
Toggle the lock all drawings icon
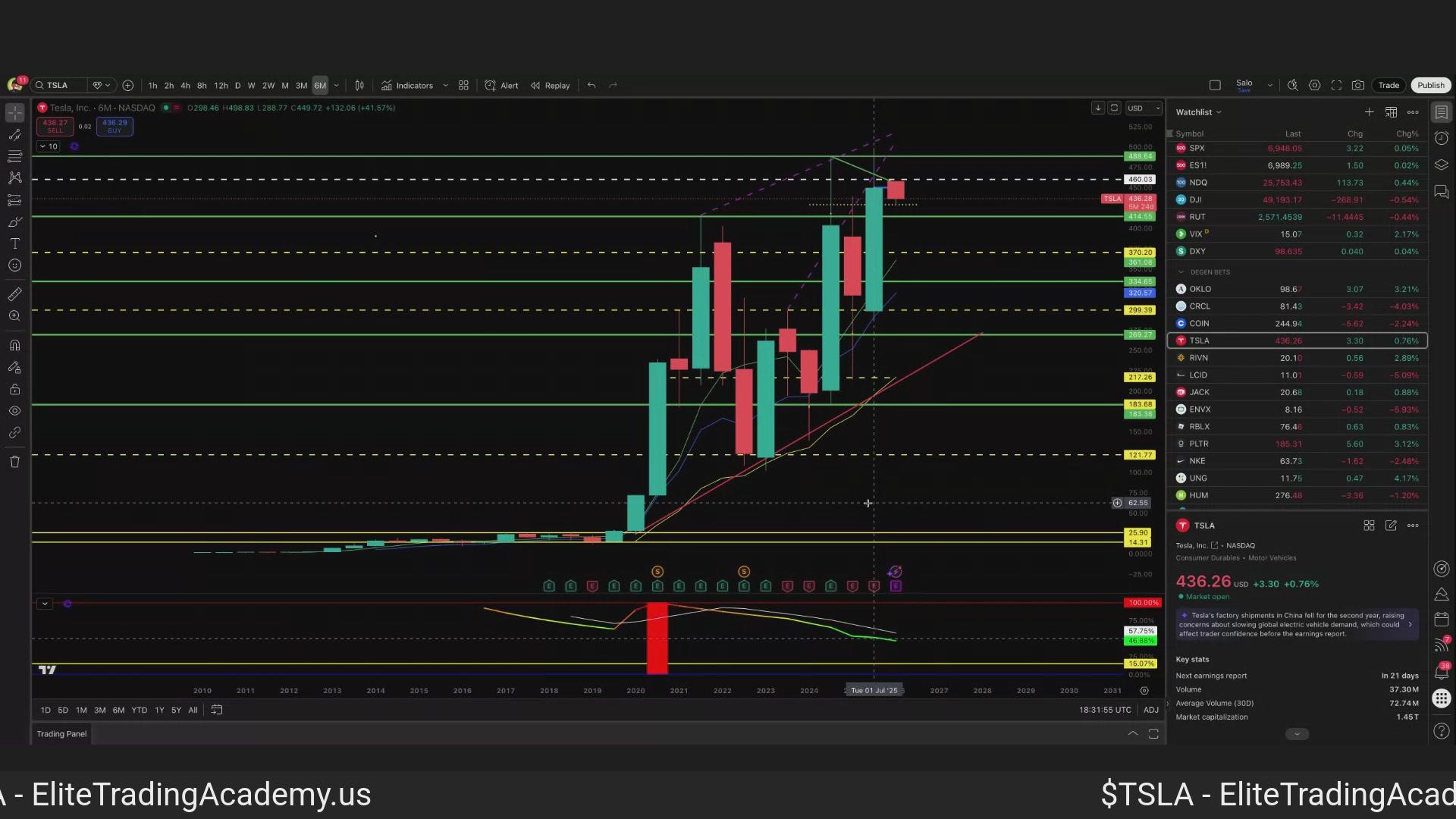click(14, 390)
